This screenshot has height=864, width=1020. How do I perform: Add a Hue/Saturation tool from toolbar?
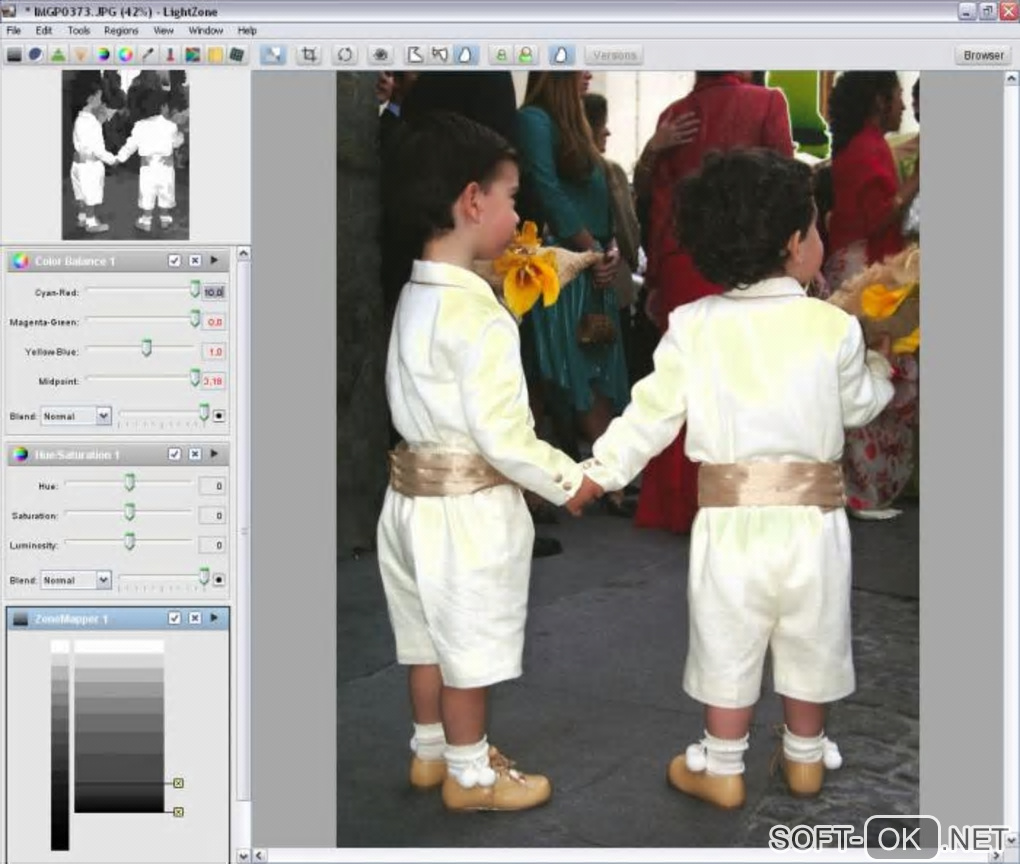(x=103, y=55)
